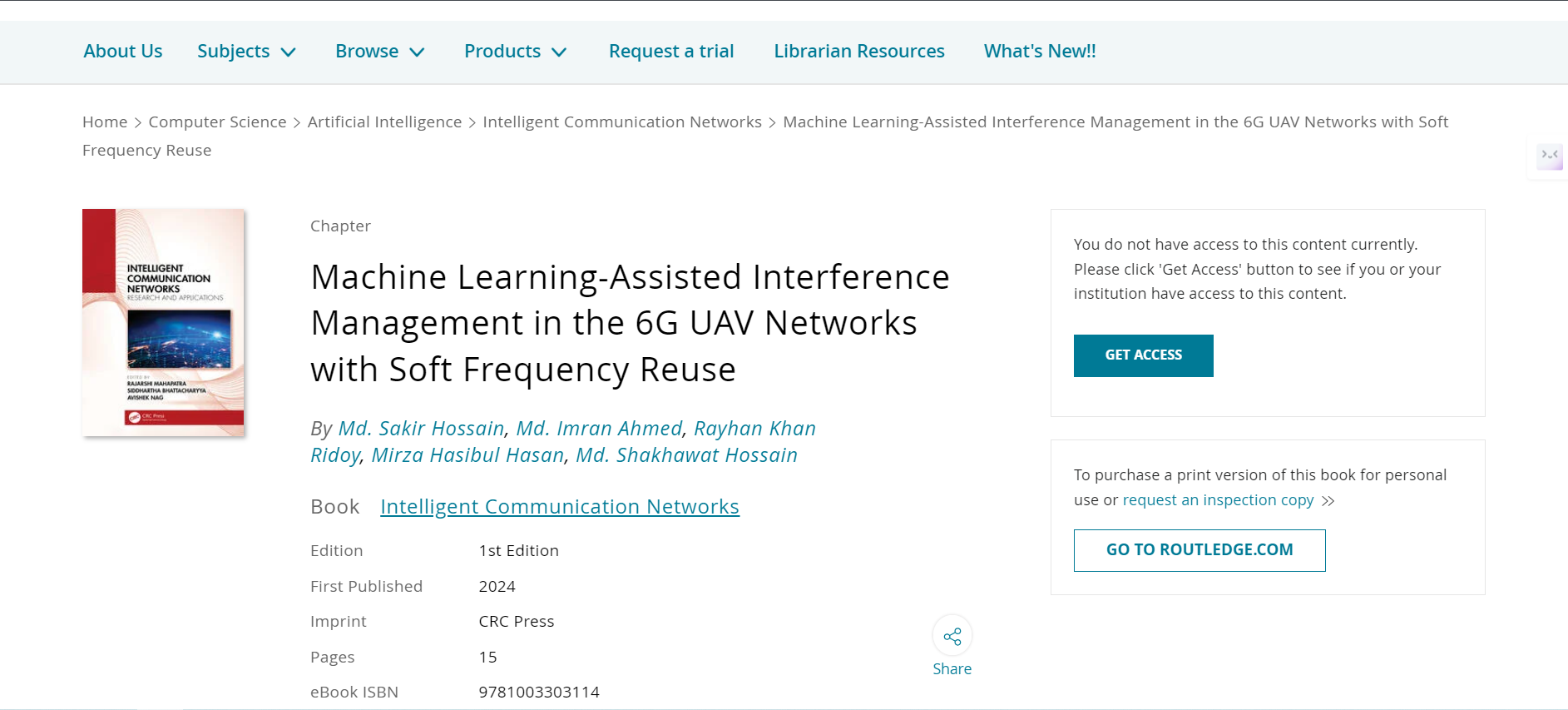
Task: Open Librarian Resources in navigation
Action: (859, 52)
